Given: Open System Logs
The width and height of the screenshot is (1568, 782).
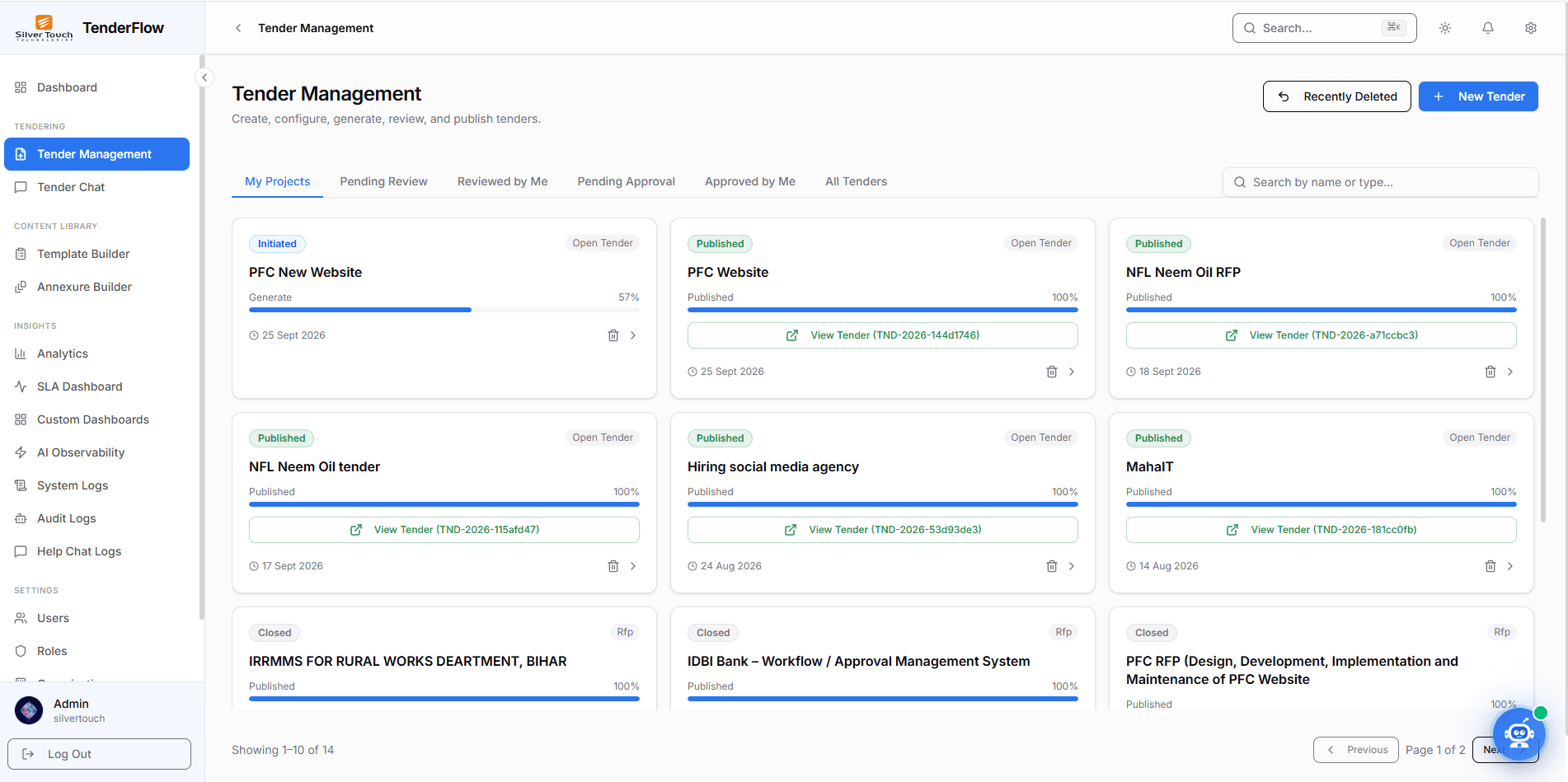Looking at the screenshot, I should click(97, 485).
